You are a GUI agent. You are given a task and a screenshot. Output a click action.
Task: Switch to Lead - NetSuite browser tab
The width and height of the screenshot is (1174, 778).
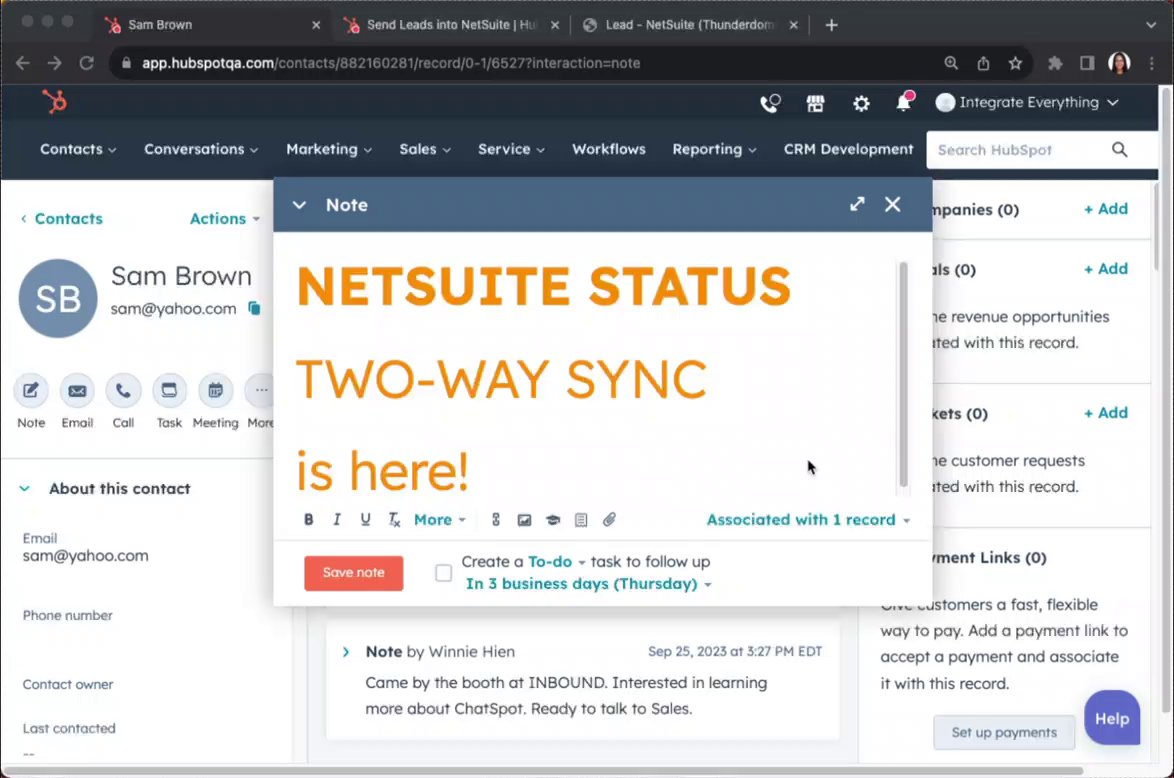[x=689, y=25]
